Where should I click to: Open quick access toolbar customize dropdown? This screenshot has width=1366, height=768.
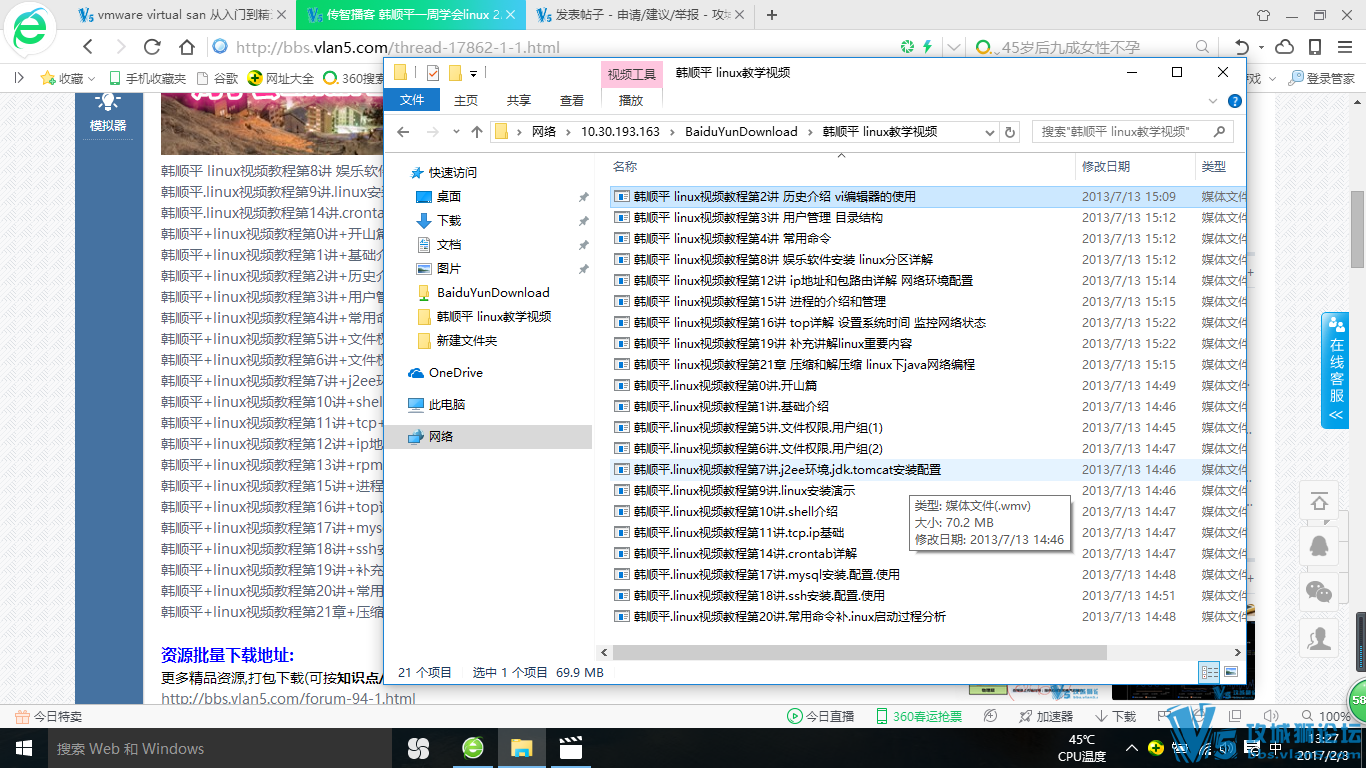[x=473, y=72]
